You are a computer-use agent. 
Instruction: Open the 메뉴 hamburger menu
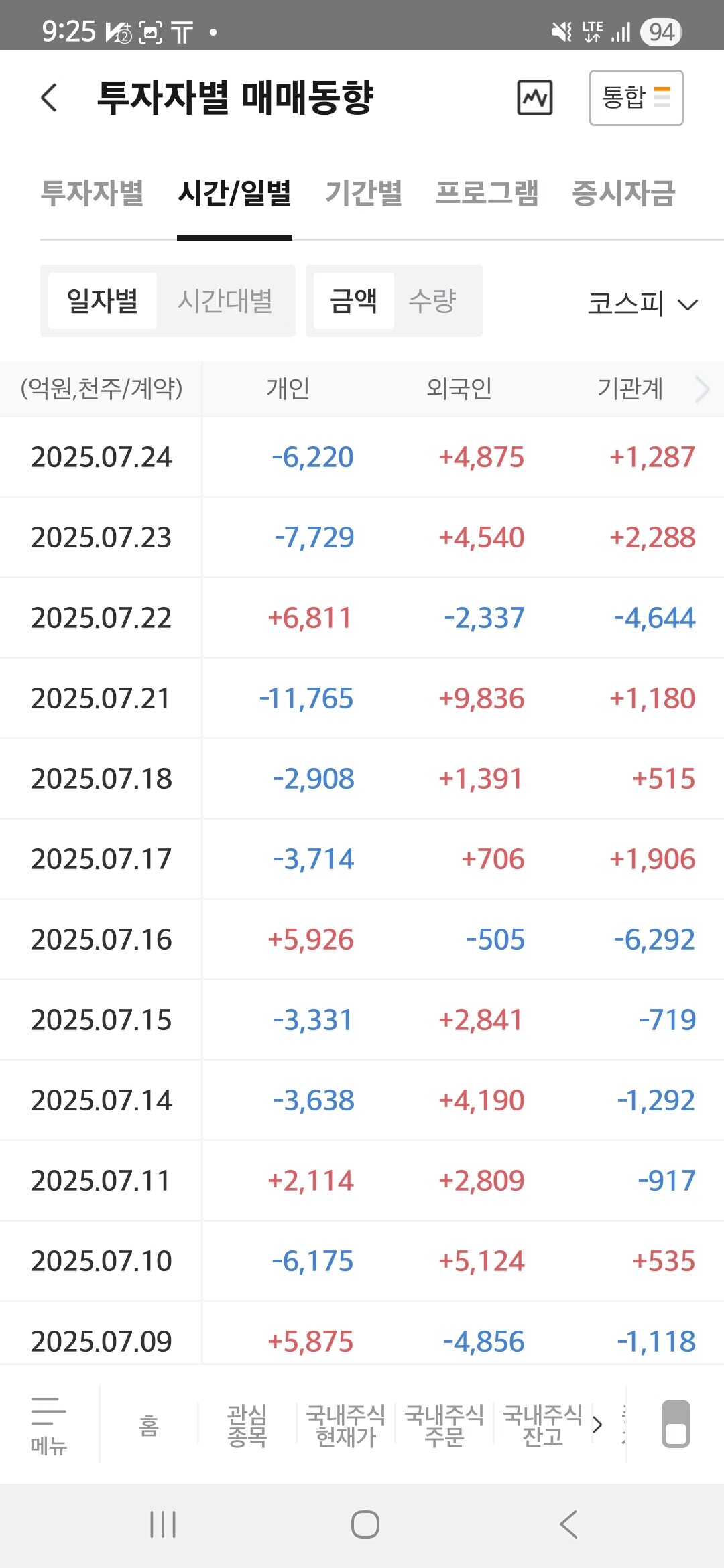coord(48,1425)
